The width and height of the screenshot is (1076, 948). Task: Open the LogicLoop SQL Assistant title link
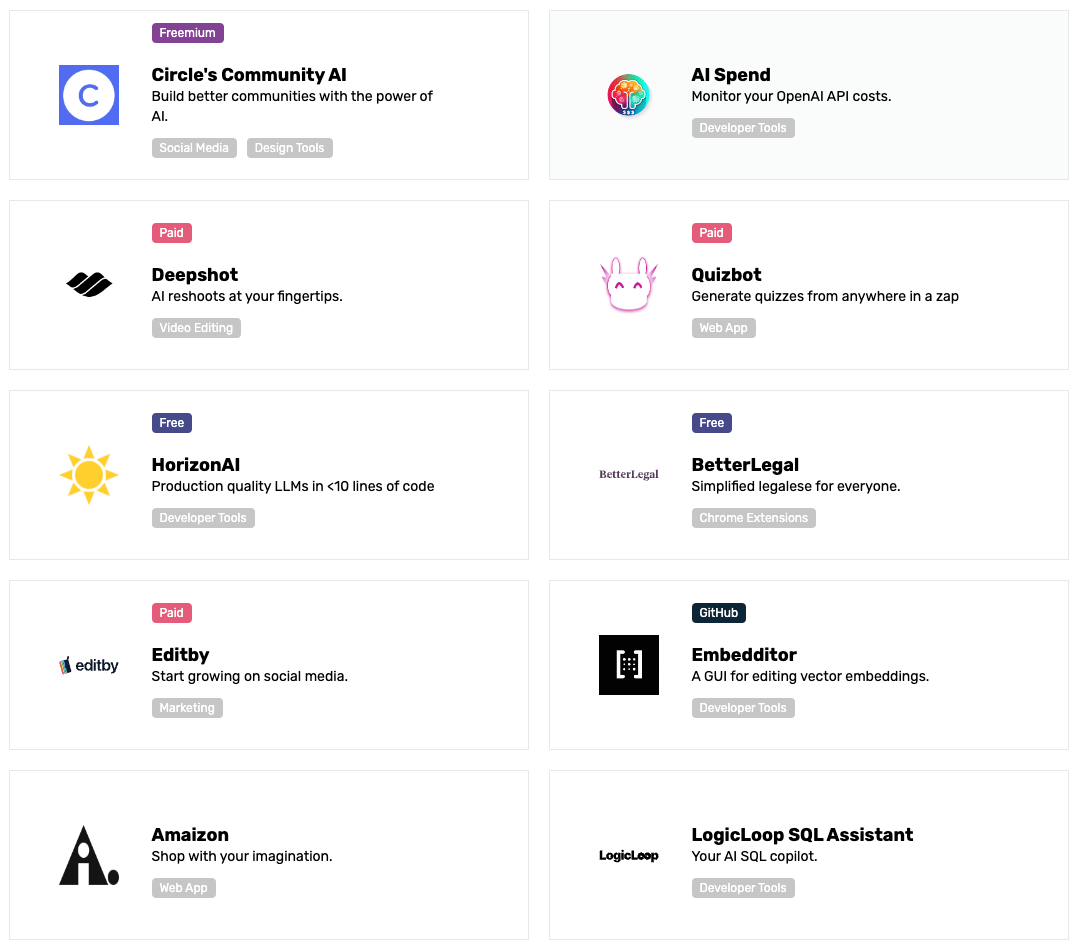(802, 835)
